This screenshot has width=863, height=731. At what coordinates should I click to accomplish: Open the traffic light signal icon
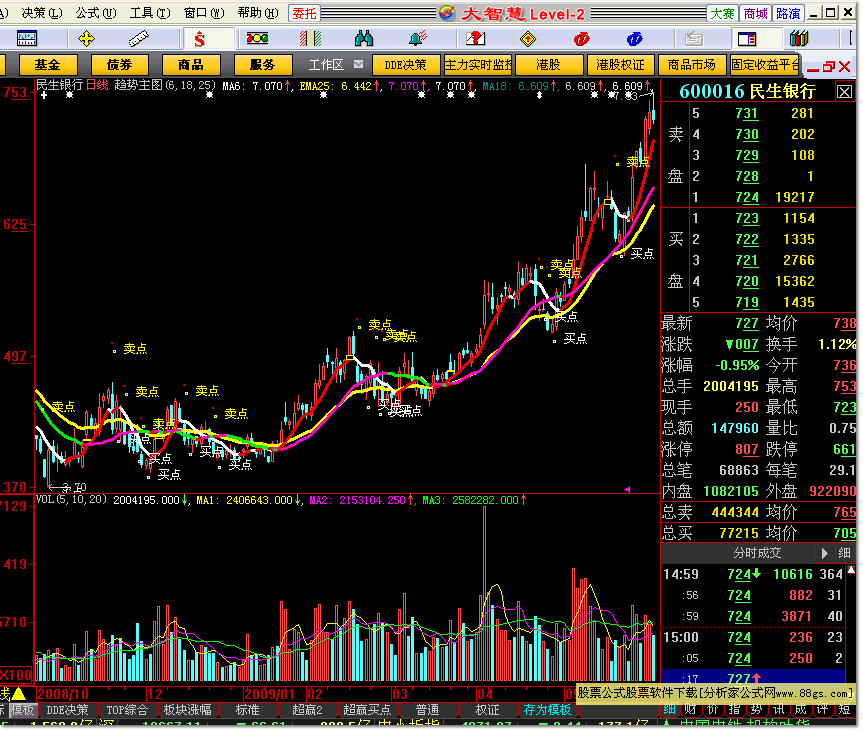257,39
